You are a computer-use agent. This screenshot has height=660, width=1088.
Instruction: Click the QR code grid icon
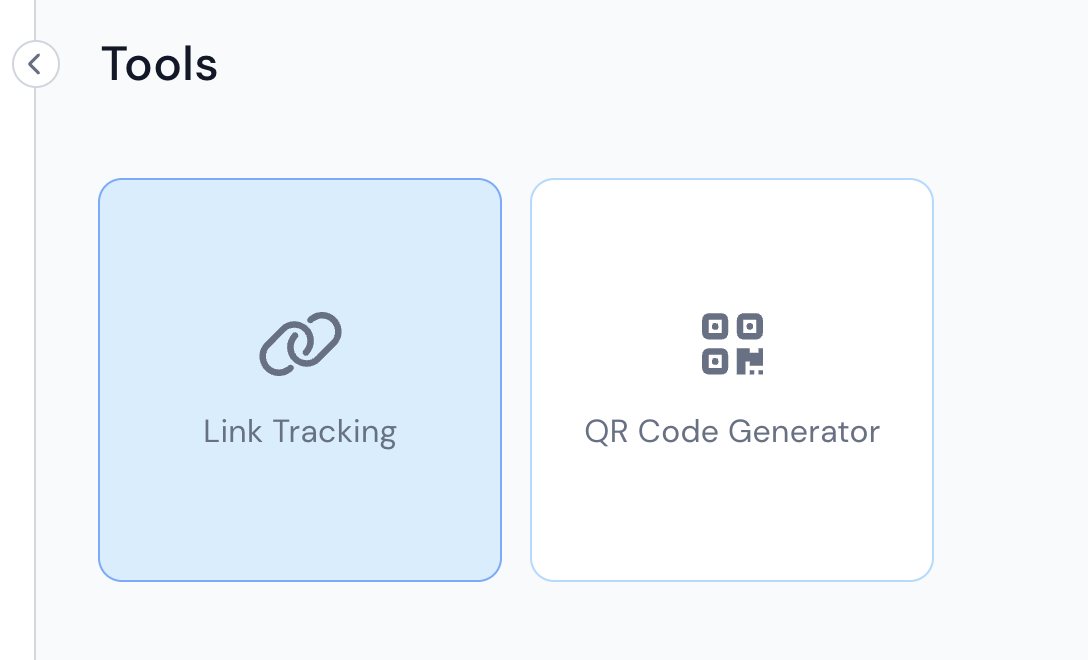pos(732,344)
